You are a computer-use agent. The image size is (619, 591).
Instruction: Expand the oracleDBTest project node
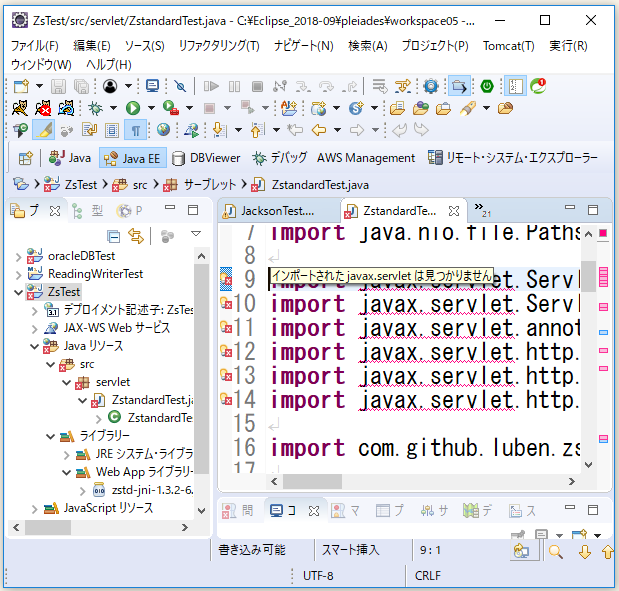[x=18, y=257]
